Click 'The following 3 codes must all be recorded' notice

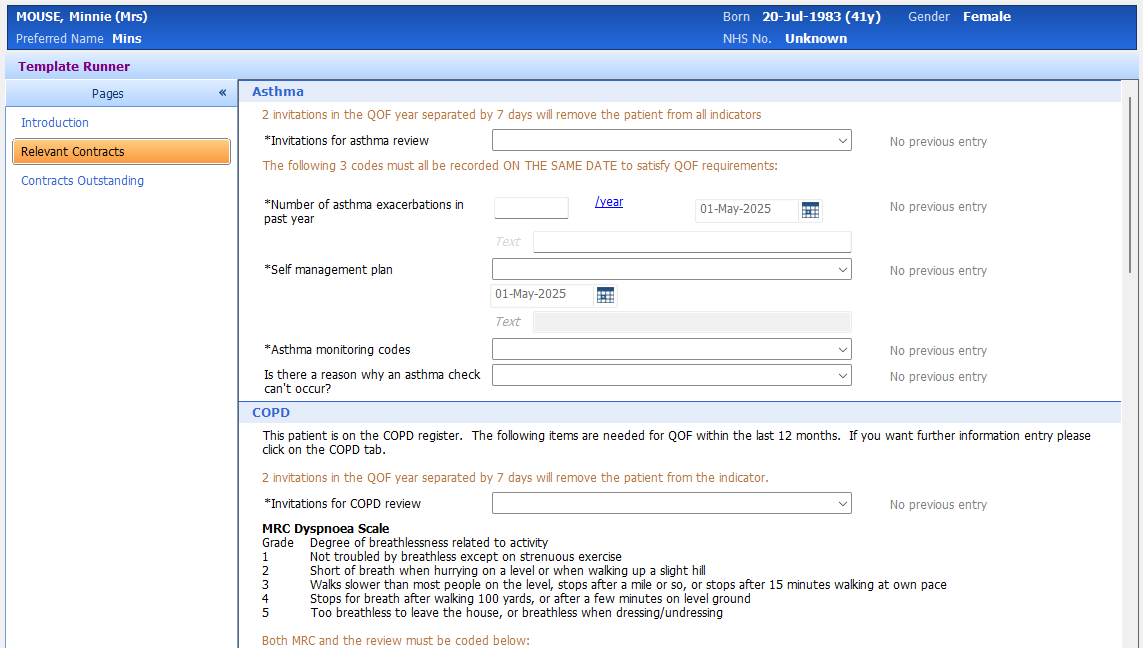(520, 165)
